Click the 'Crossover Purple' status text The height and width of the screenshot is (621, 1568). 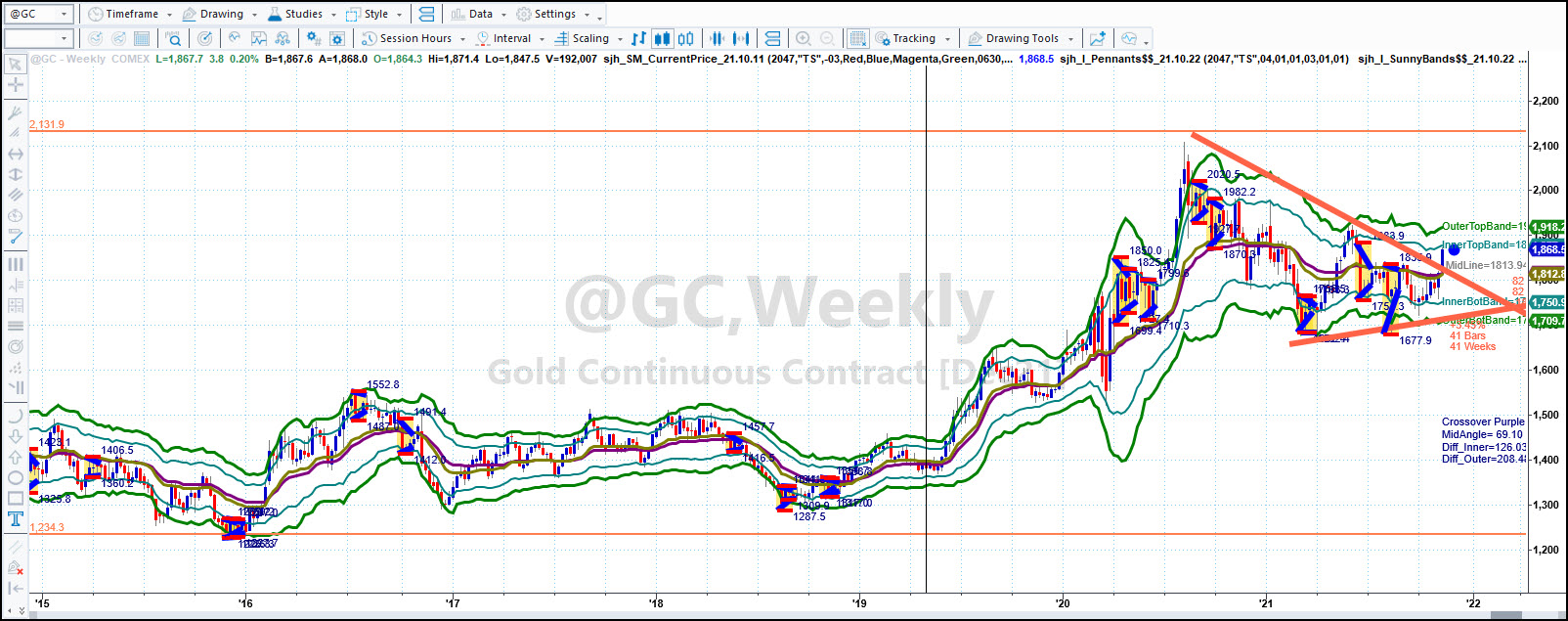click(x=1483, y=421)
